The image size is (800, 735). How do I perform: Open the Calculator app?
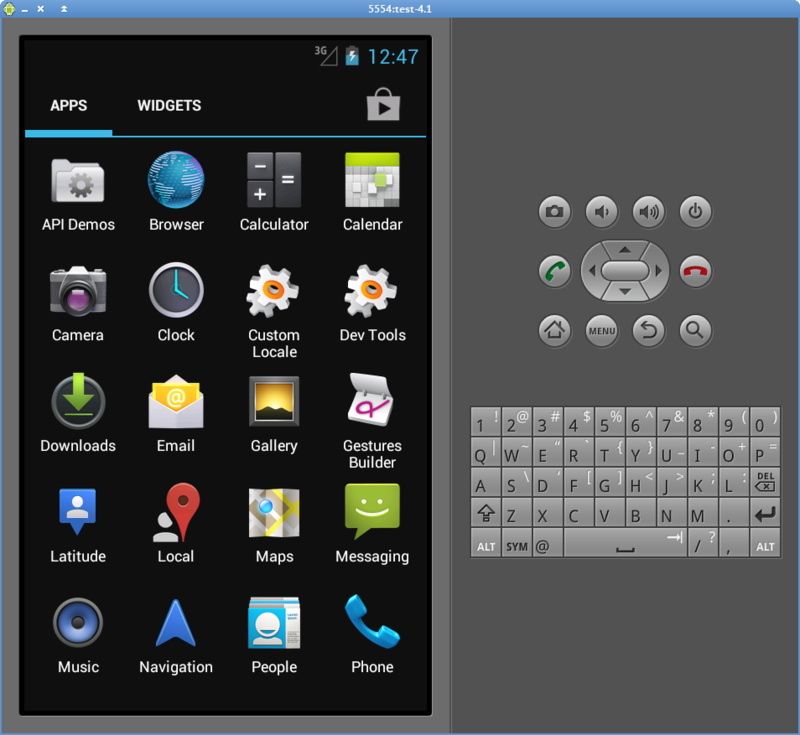pos(273,190)
